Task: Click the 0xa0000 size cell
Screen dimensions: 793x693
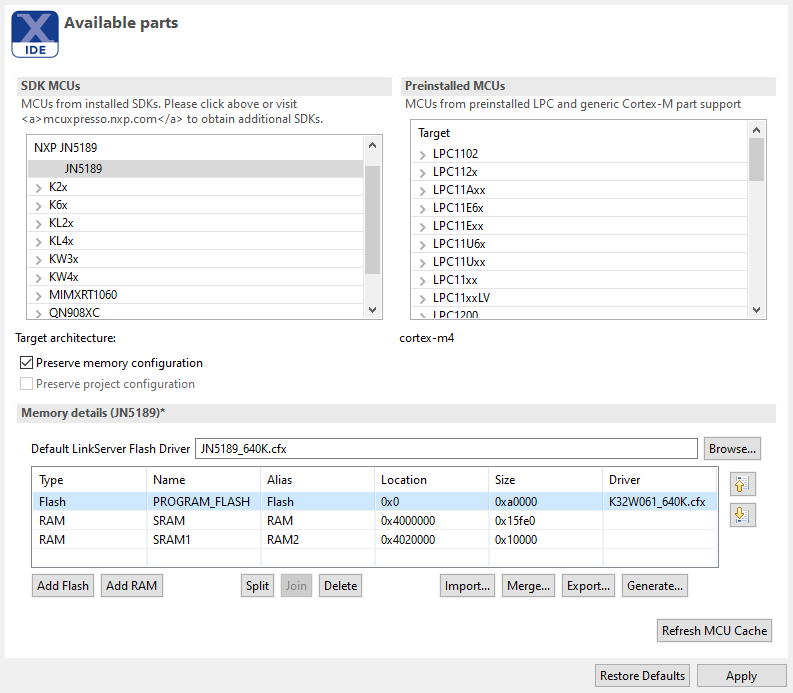Action: click(x=545, y=502)
